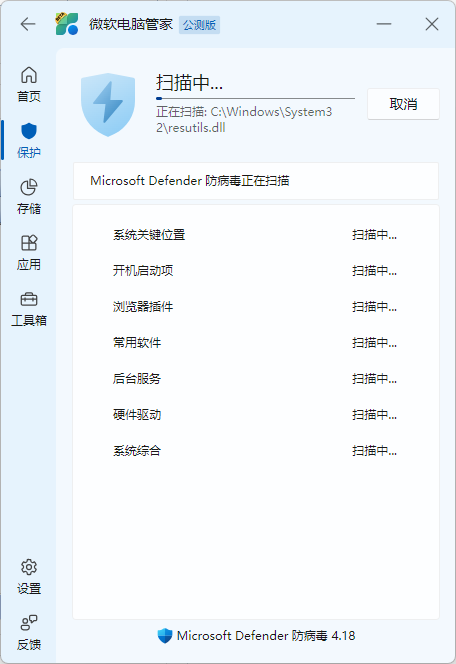Image resolution: width=456 pixels, height=664 pixels.
Task: Click scan status of 开机启动项
Action: point(374,271)
